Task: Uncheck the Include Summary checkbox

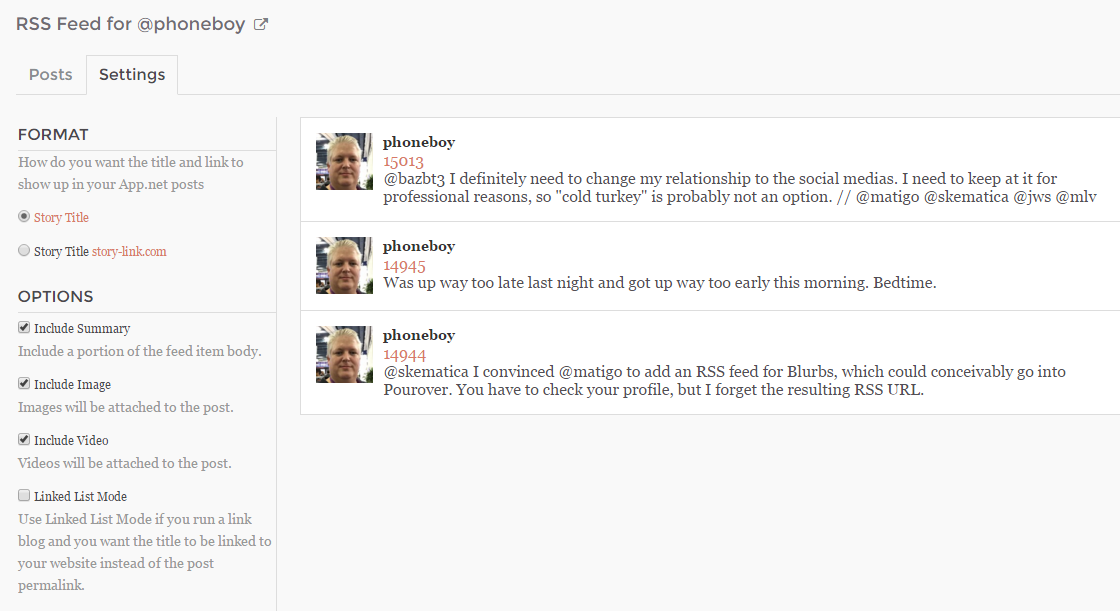Action: click(24, 328)
